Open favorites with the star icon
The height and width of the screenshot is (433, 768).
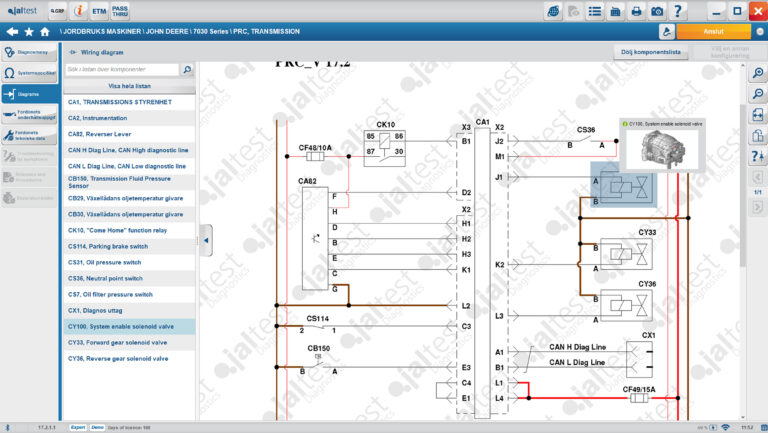29,31
